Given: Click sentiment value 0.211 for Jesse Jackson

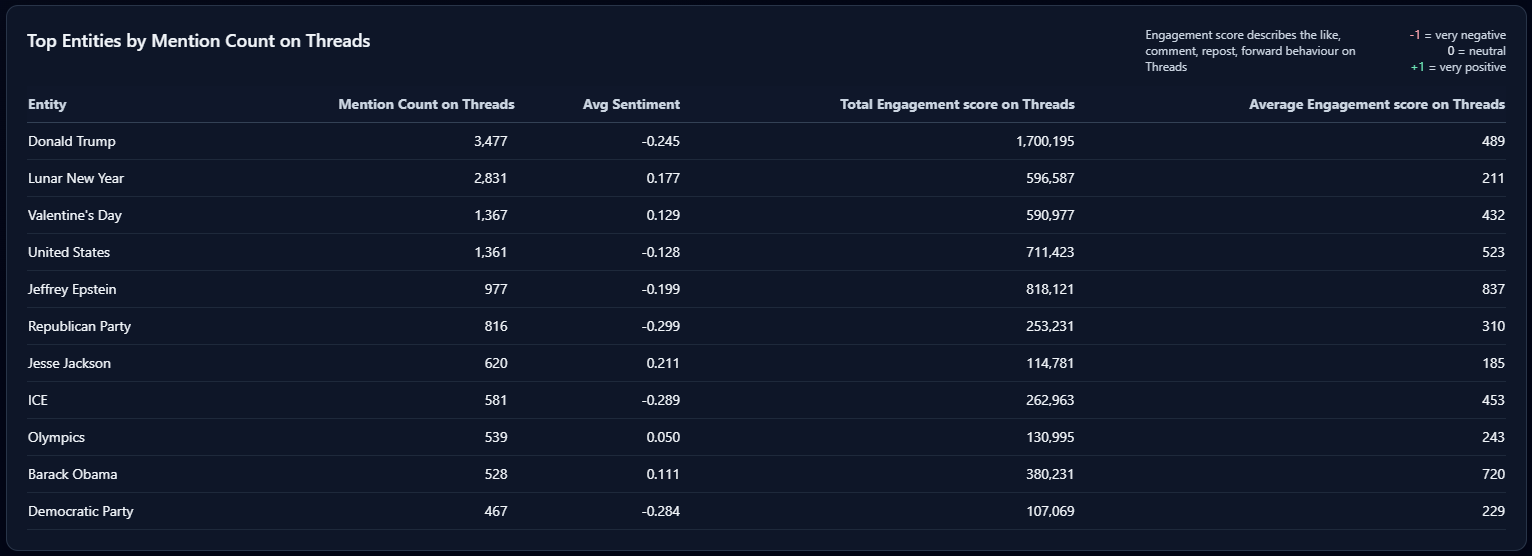Looking at the screenshot, I should [x=663, y=363].
